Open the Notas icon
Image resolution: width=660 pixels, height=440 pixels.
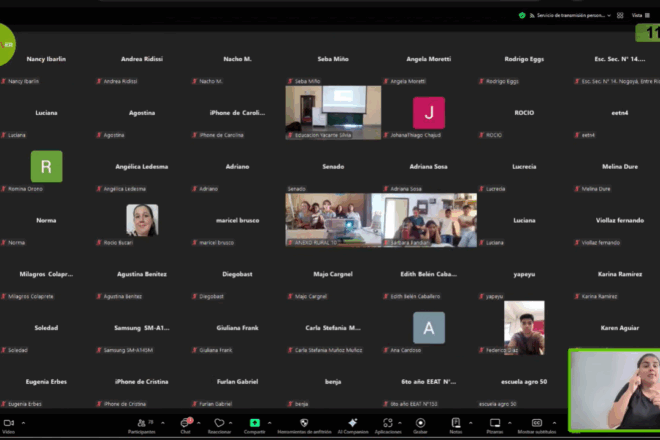tap(456, 423)
